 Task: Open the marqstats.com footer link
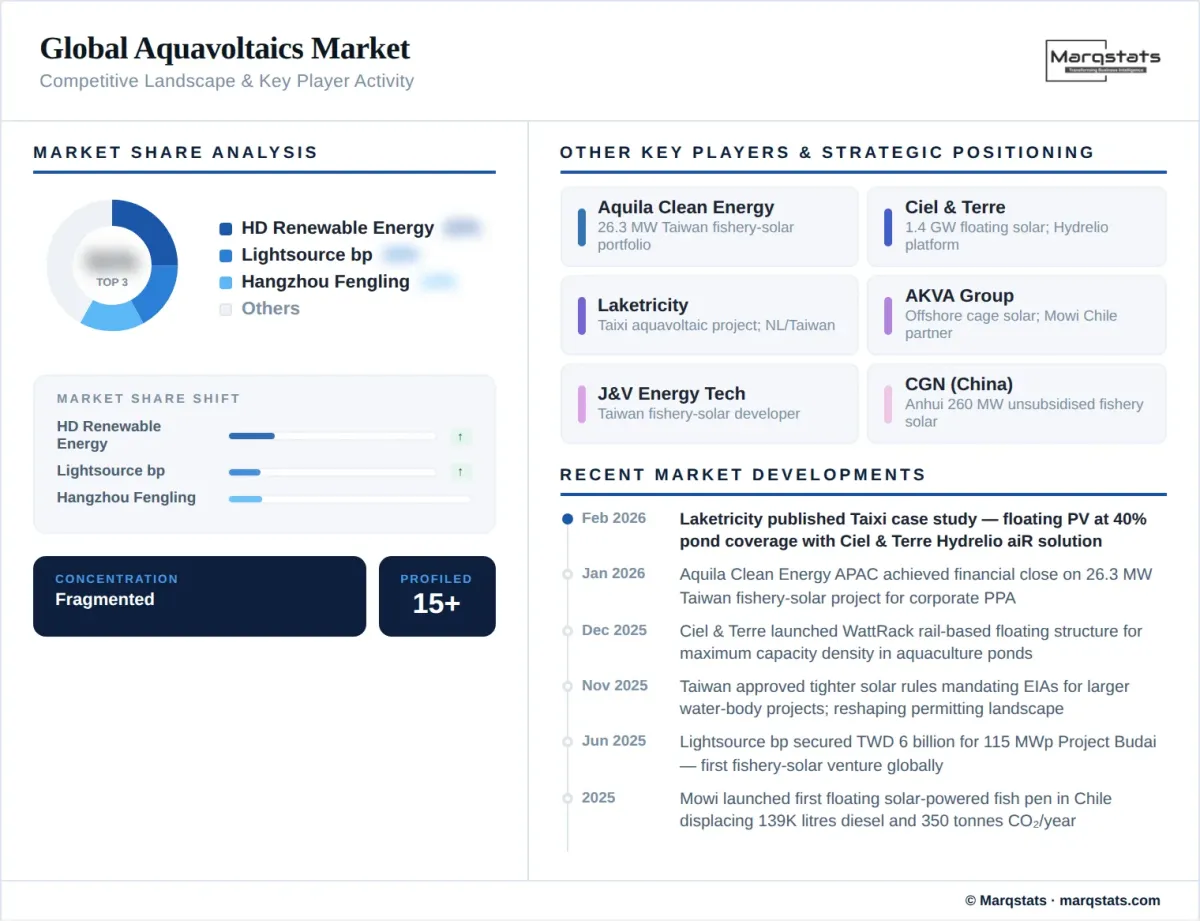pos(1110,900)
